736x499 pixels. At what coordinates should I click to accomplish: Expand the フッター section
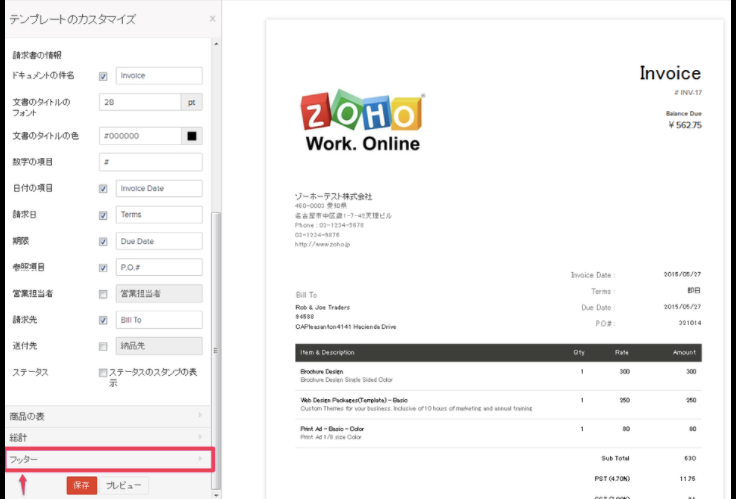click(109, 459)
